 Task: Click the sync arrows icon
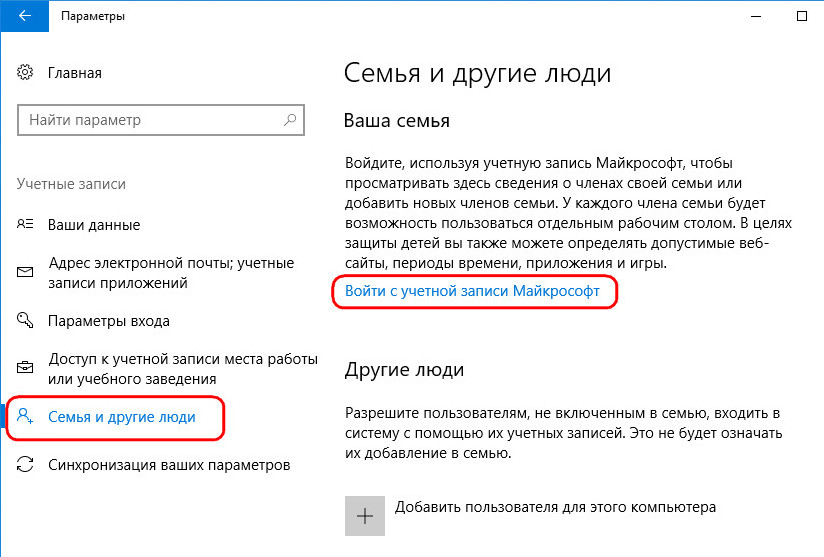pyautogui.click(x=25, y=465)
